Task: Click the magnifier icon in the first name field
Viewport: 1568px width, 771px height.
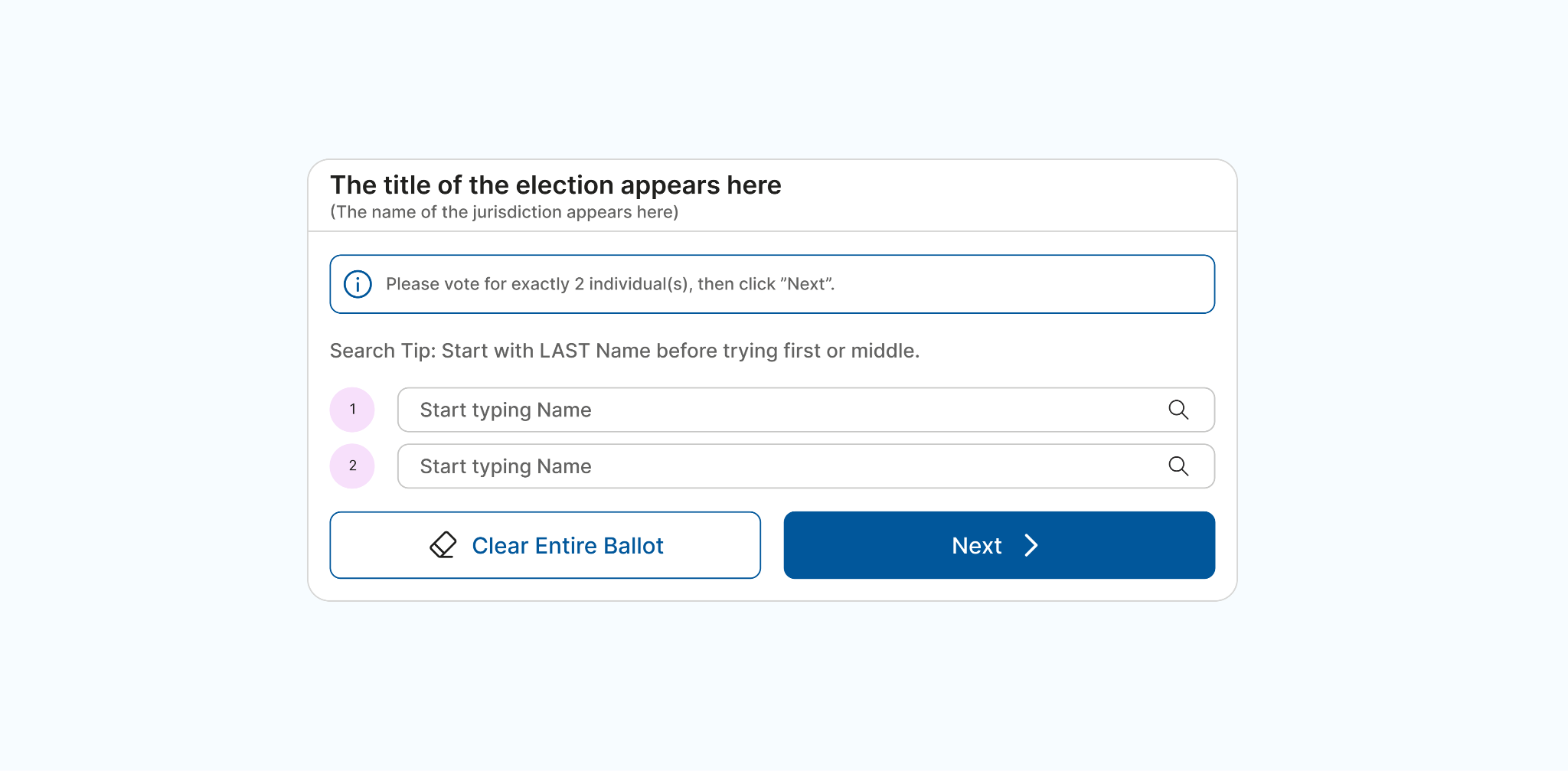Action: pos(1178,410)
